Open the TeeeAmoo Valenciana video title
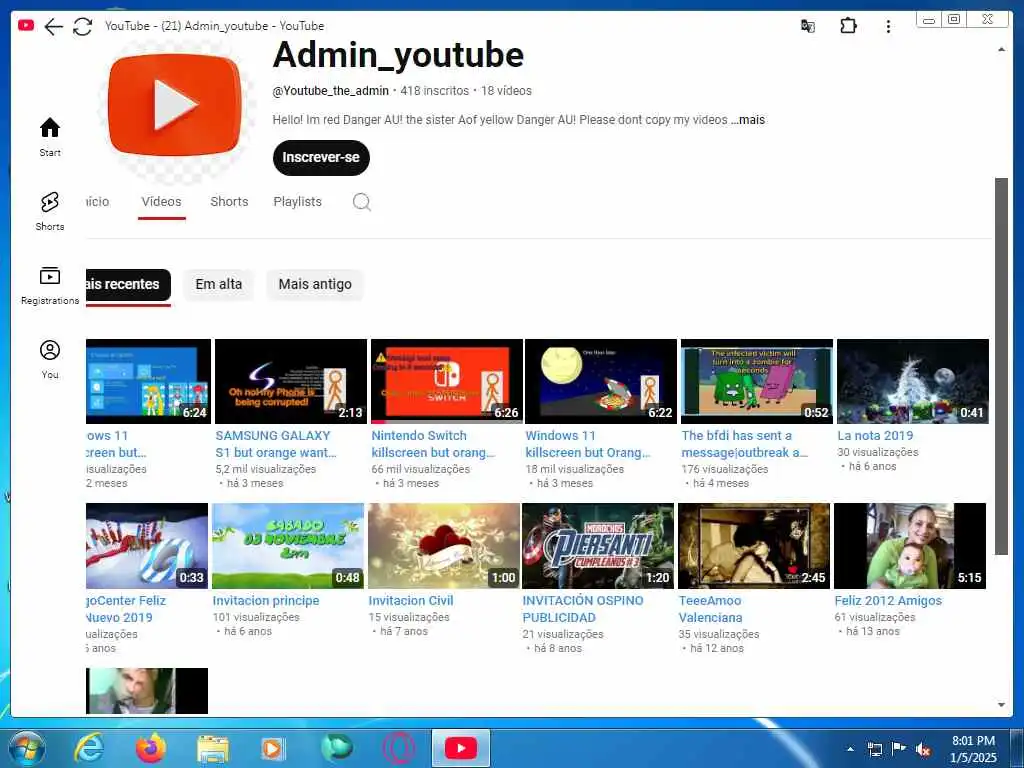 [x=710, y=609]
